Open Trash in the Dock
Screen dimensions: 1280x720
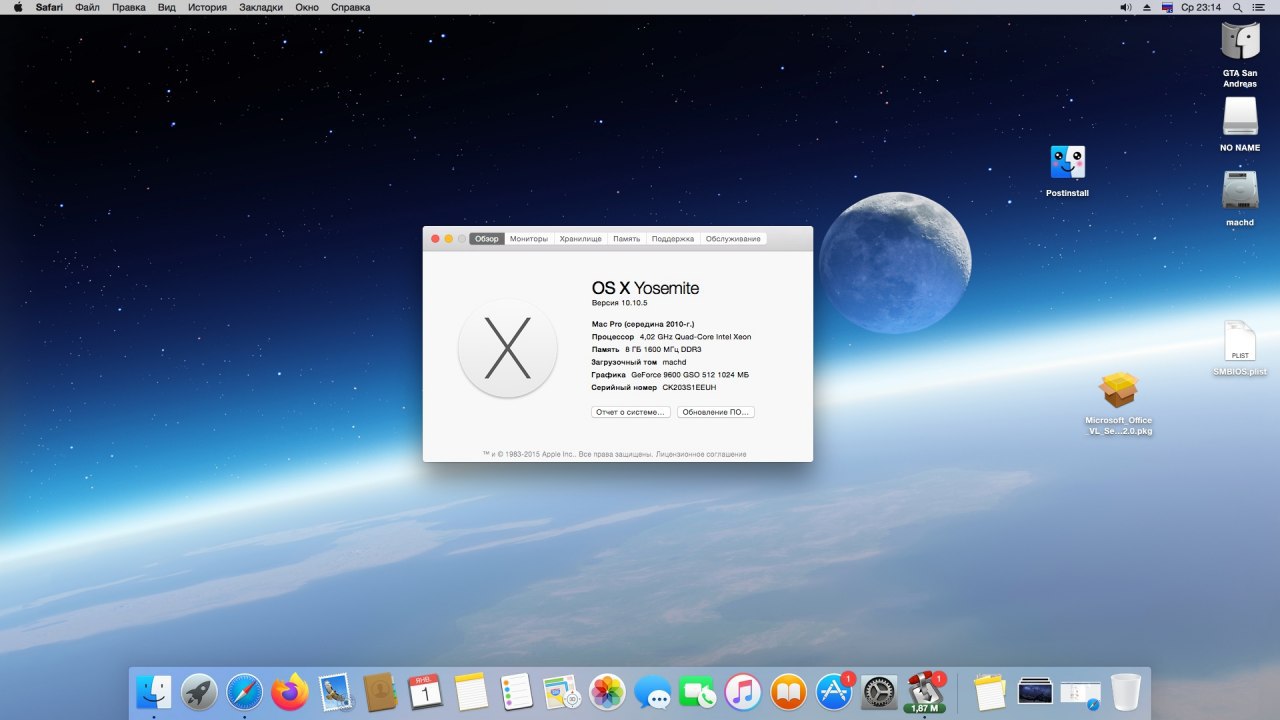1125,691
